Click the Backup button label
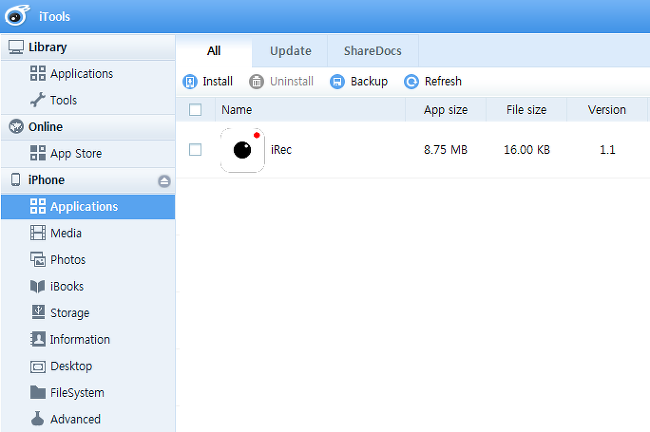 pyautogui.click(x=369, y=81)
